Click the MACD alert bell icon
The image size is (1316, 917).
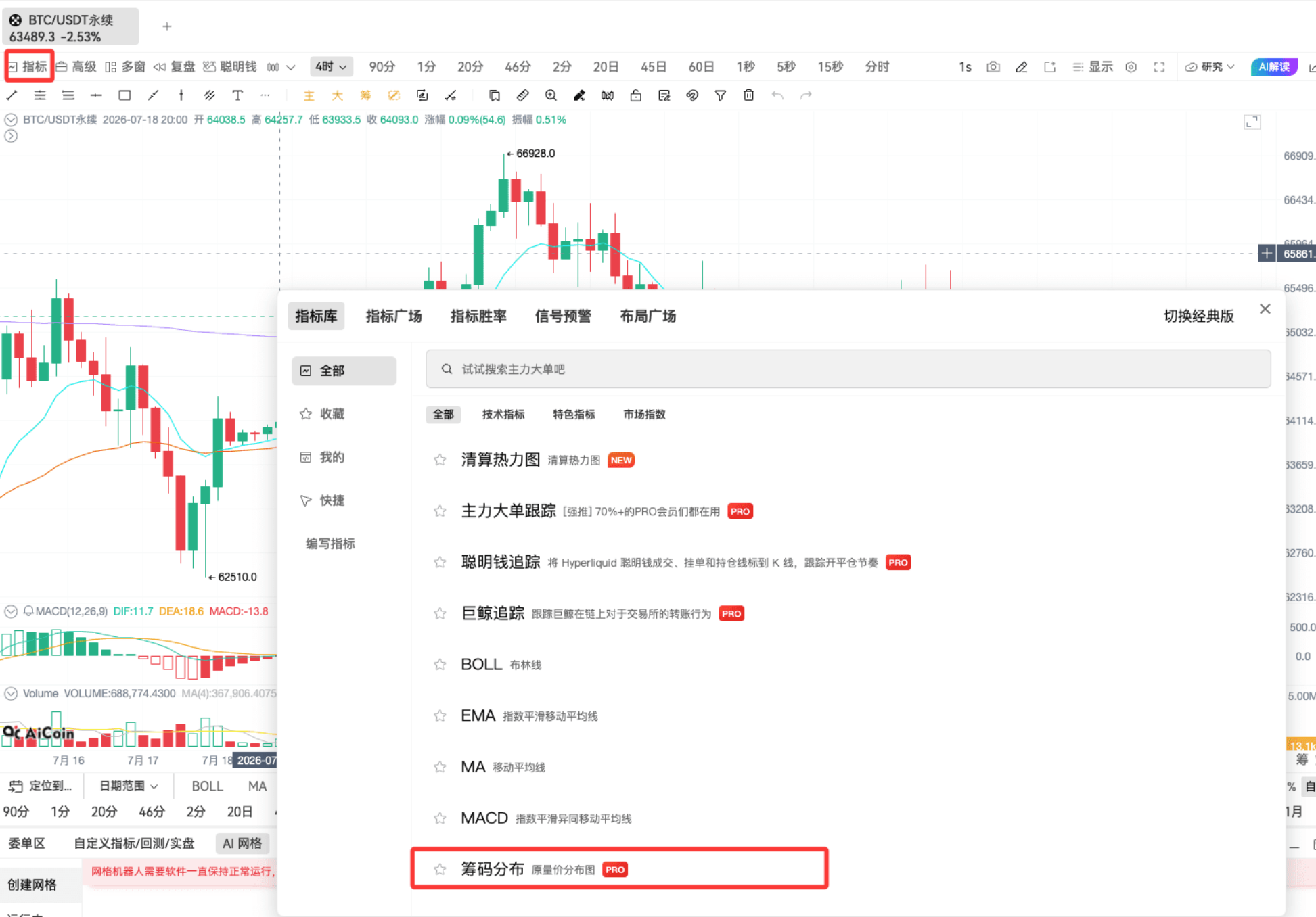pos(28,611)
